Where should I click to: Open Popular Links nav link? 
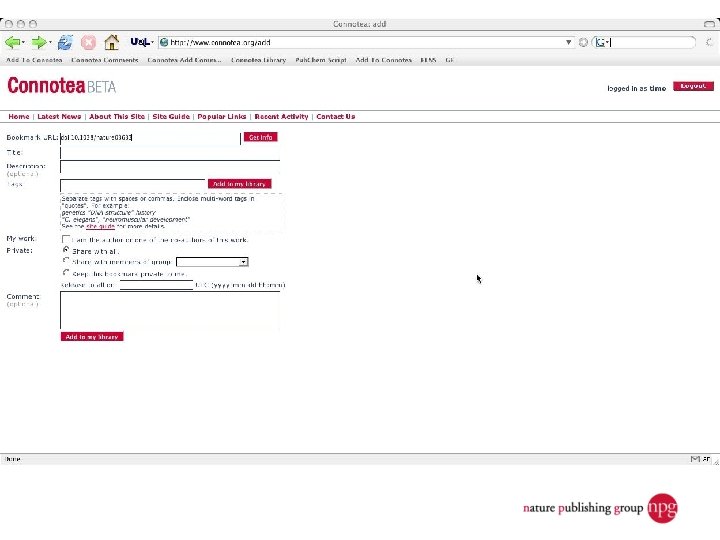click(x=222, y=117)
